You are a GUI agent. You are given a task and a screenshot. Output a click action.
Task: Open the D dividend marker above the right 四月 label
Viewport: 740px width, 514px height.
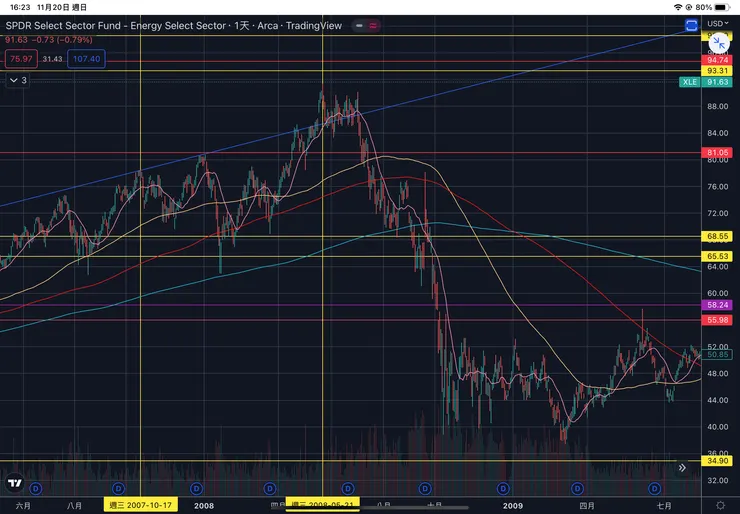(577, 489)
